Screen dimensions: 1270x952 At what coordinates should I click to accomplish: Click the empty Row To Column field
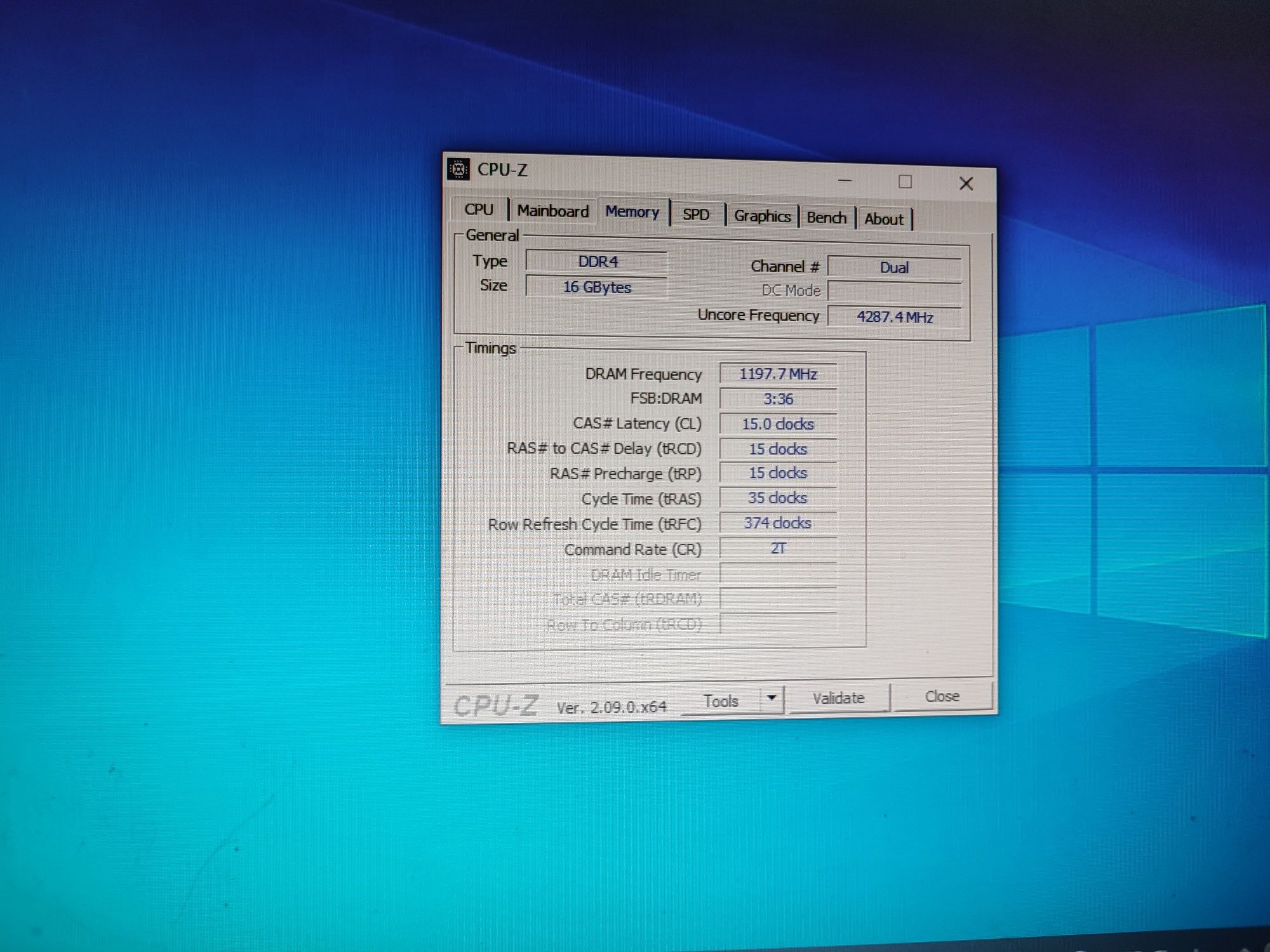pos(778,623)
